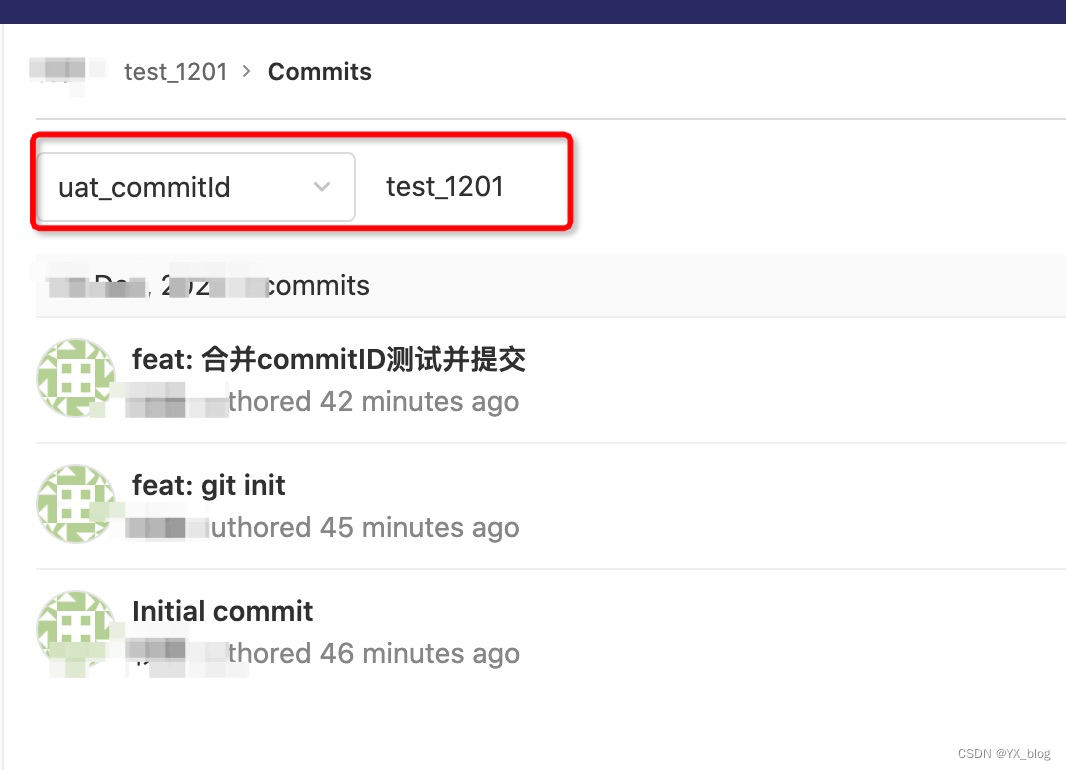This screenshot has width=1066, height=770.
Task: Select the Commits breadcrumb item
Action: [319, 71]
